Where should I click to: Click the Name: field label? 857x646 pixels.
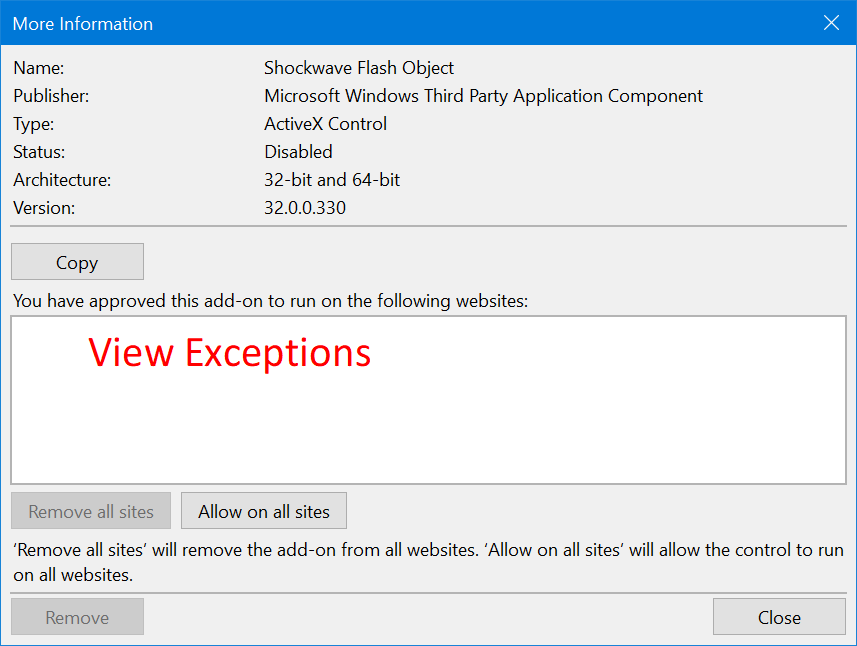point(38,68)
